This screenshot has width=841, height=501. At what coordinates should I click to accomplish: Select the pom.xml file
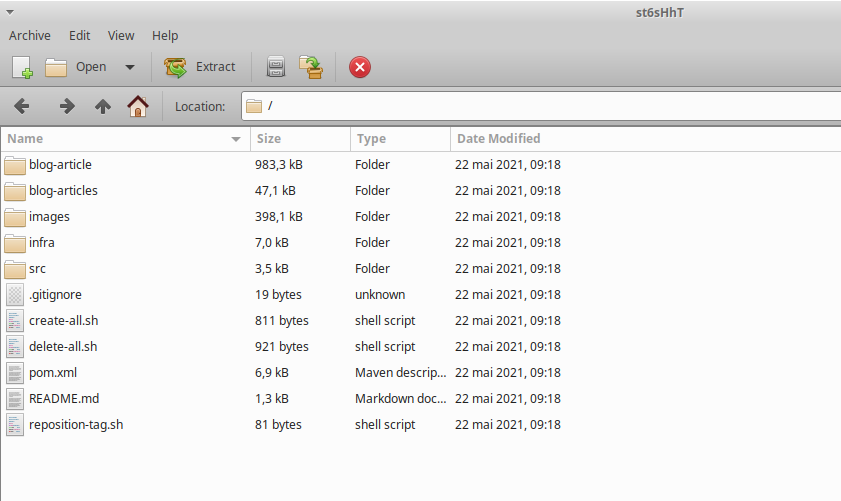click(x=53, y=373)
